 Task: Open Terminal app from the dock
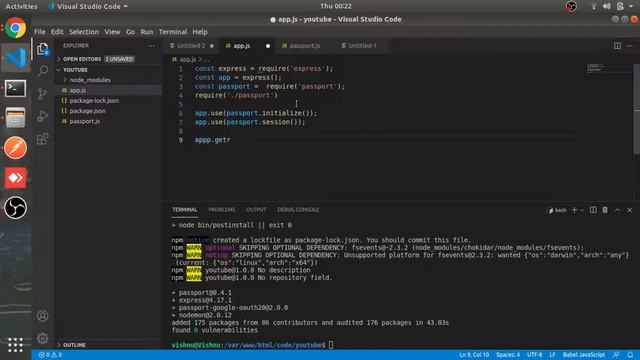tap(16, 88)
